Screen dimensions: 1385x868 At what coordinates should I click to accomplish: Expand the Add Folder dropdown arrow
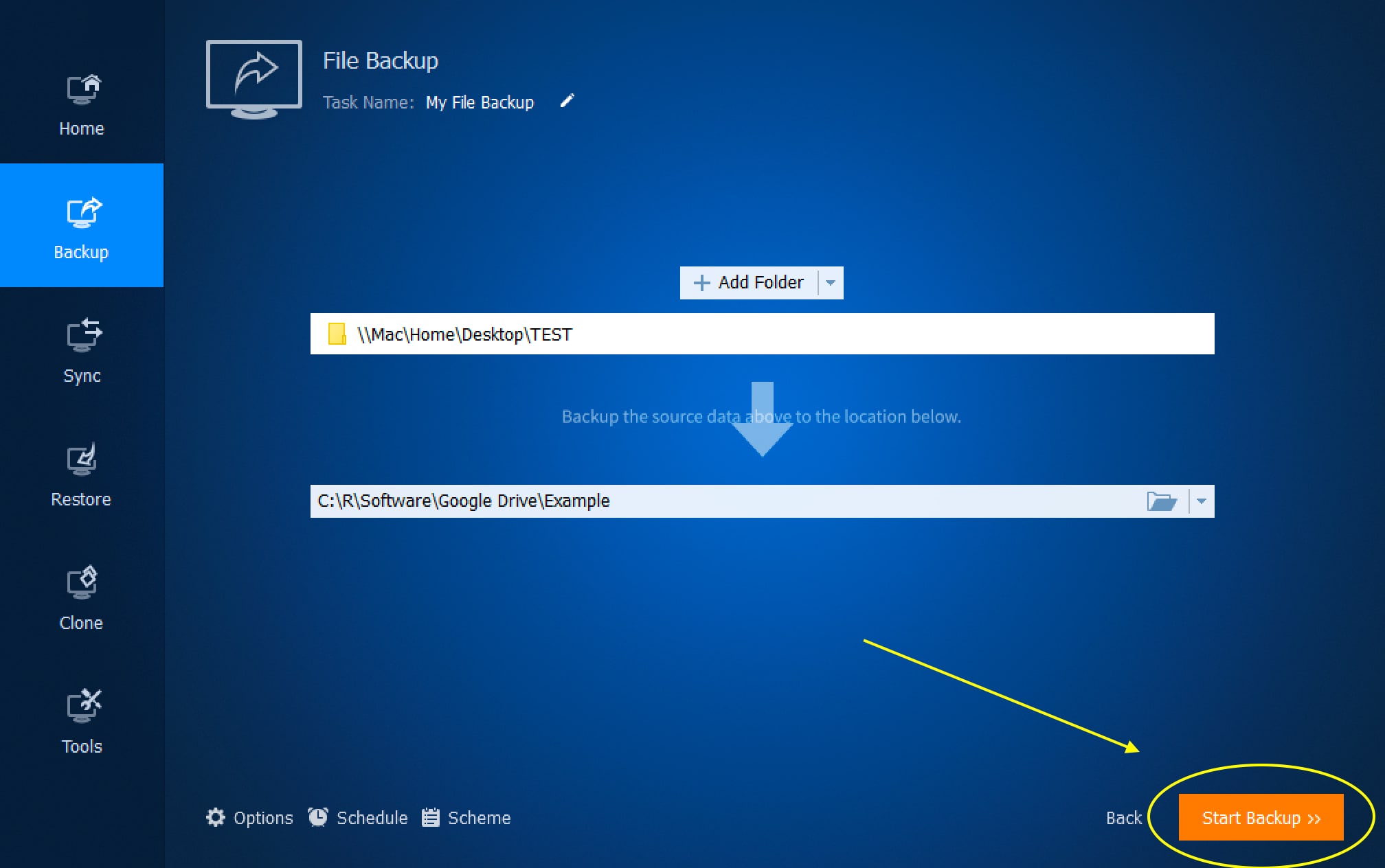click(831, 283)
